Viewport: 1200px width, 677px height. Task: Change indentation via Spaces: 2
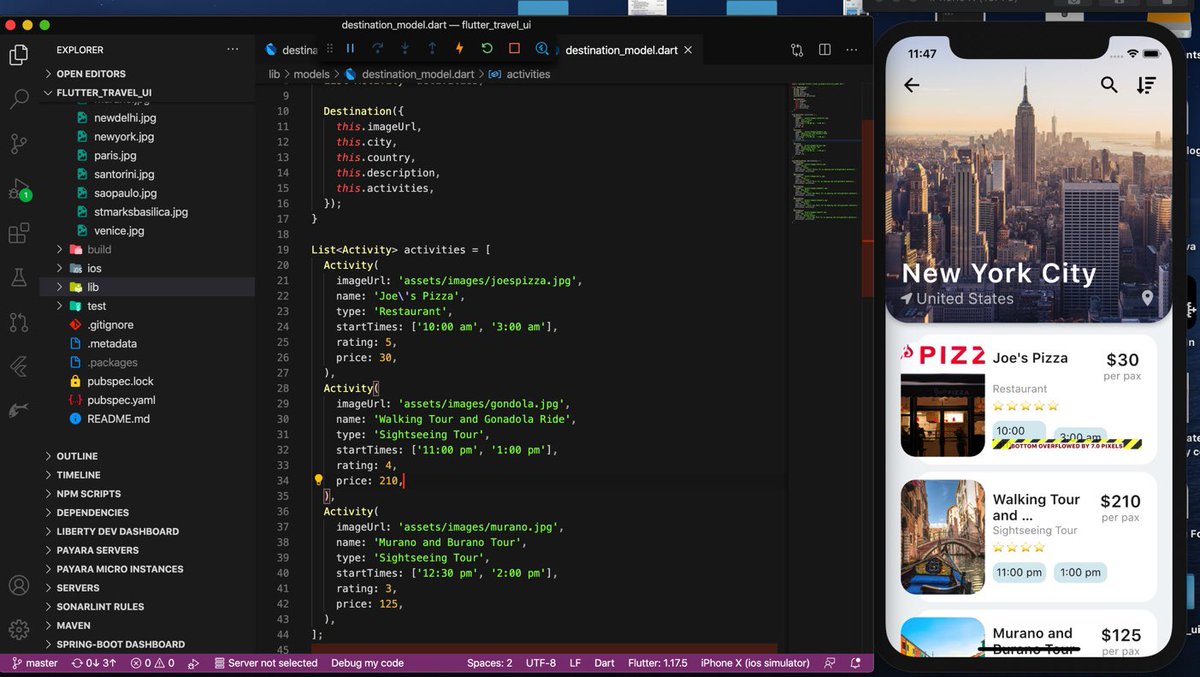[489, 663]
